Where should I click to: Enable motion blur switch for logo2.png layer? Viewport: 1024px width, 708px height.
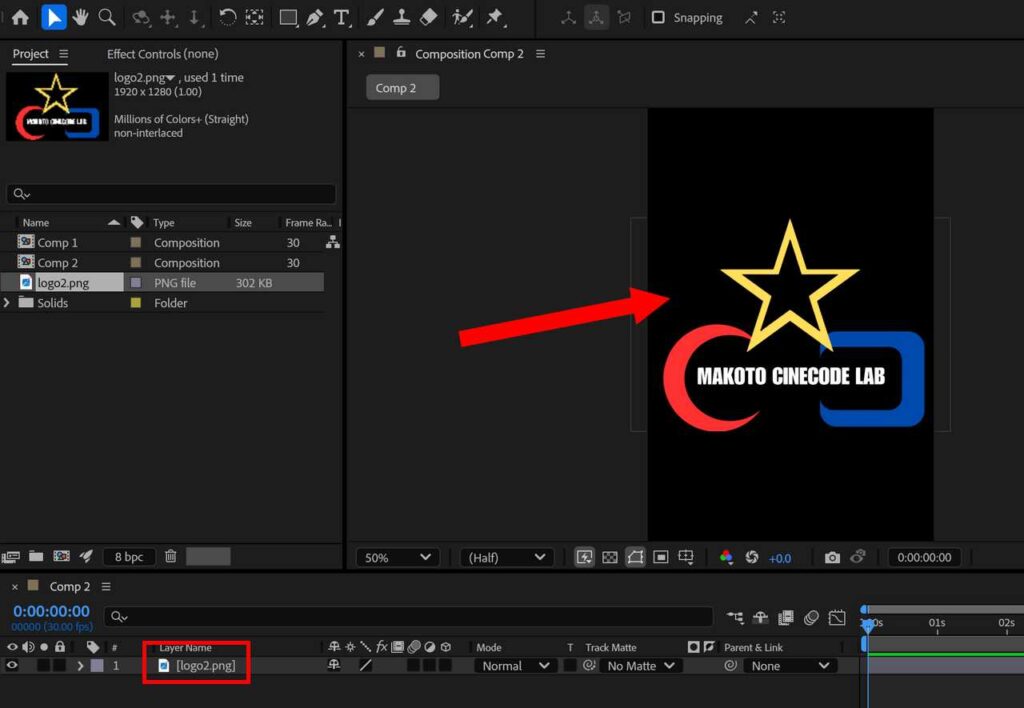pyautogui.click(x=413, y=666)
